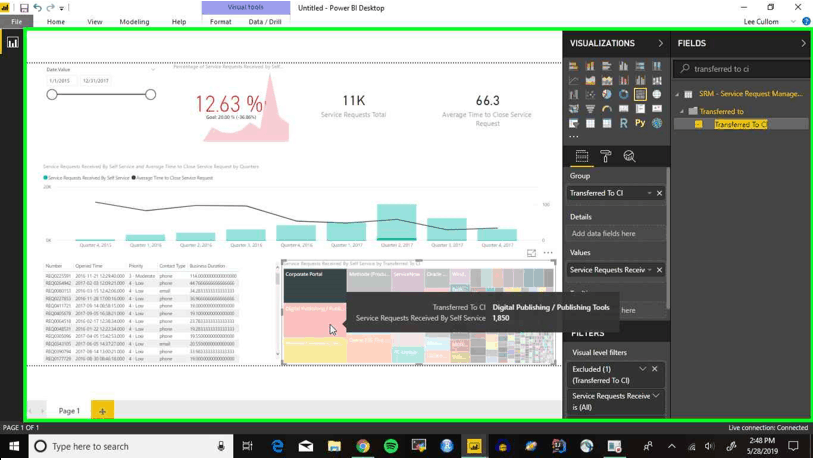Viewport: 815px width, 460px height.
Task: Add a new report page
Action: pyautogui.click(x=102, y=411)
